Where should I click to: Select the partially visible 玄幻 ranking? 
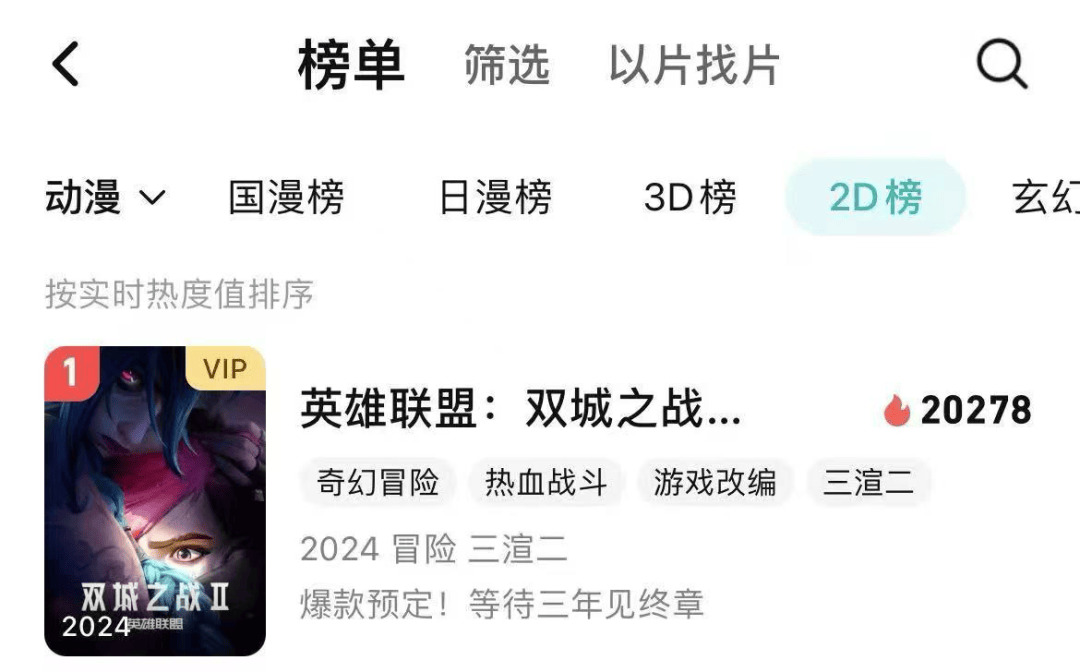[x=1046, y=198]
